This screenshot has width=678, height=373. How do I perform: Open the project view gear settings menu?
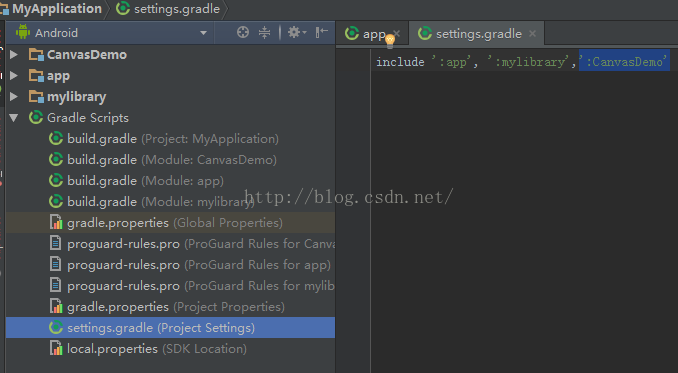point(297,32)
